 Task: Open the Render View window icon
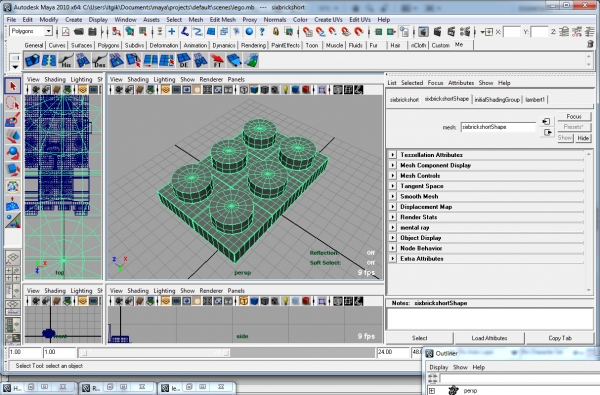[423, 32]
